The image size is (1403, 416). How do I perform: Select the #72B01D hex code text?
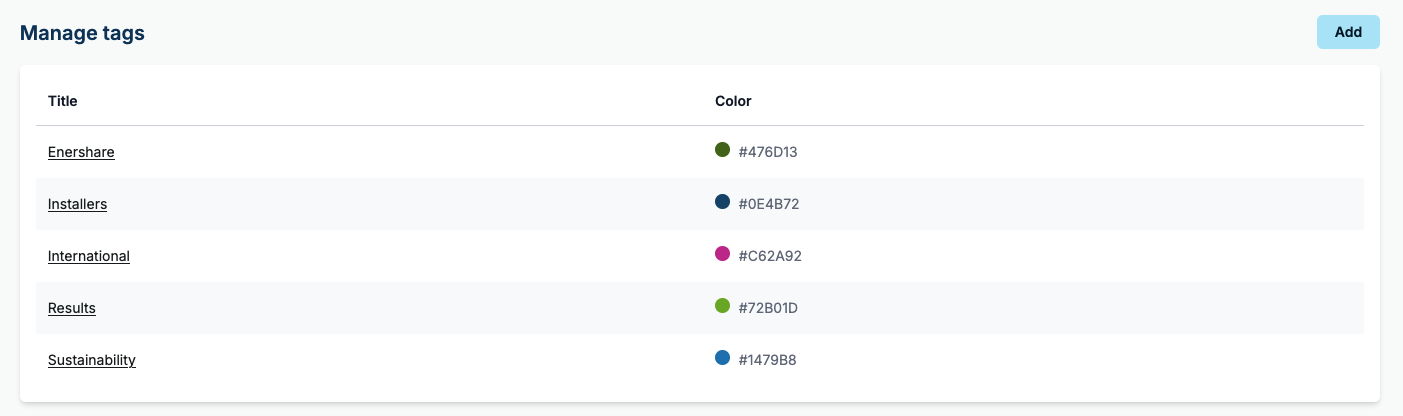click(768, 308)
